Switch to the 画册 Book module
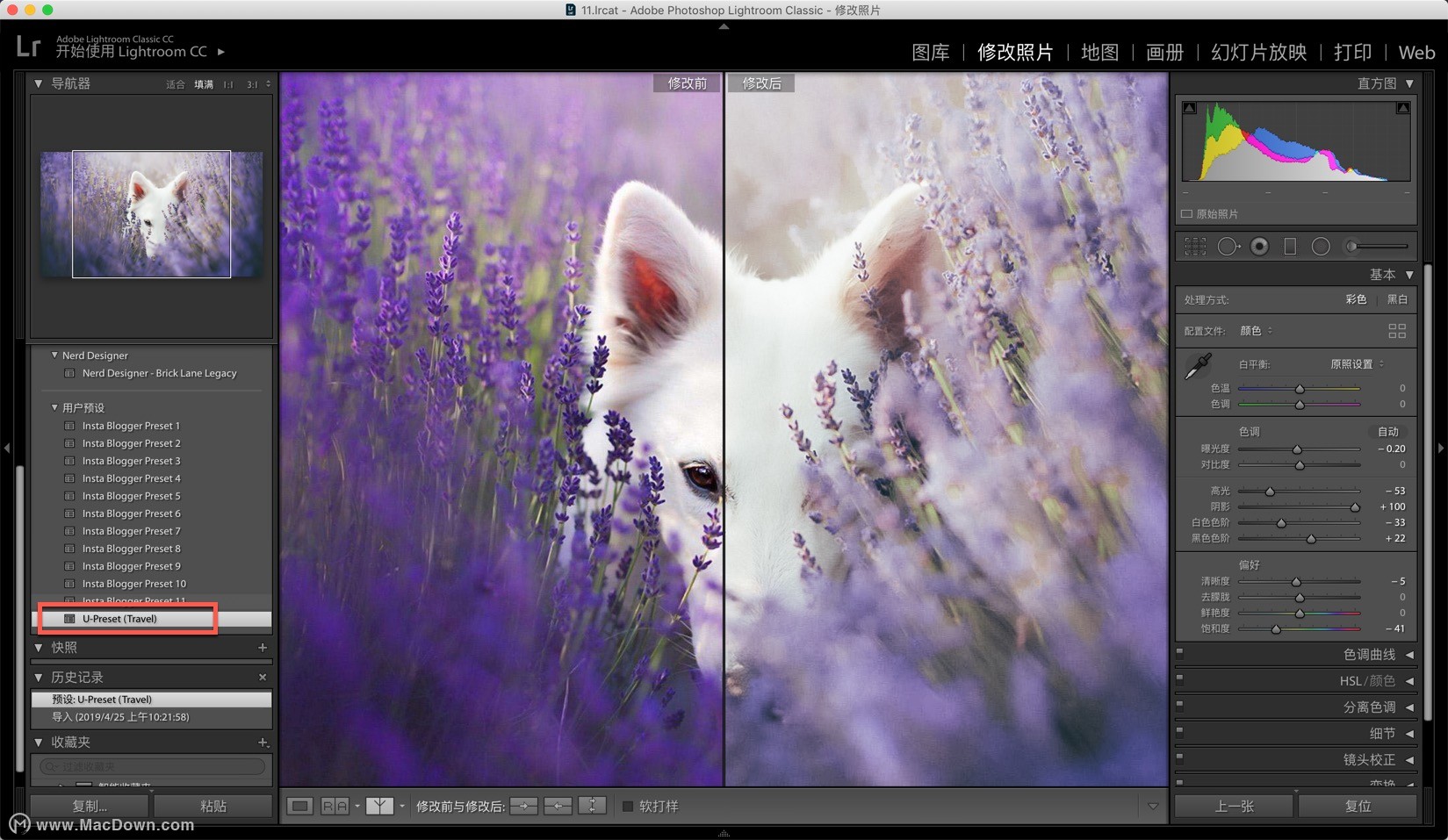1448x840 pixels. pyautogui.click(x=1165, y=53)
